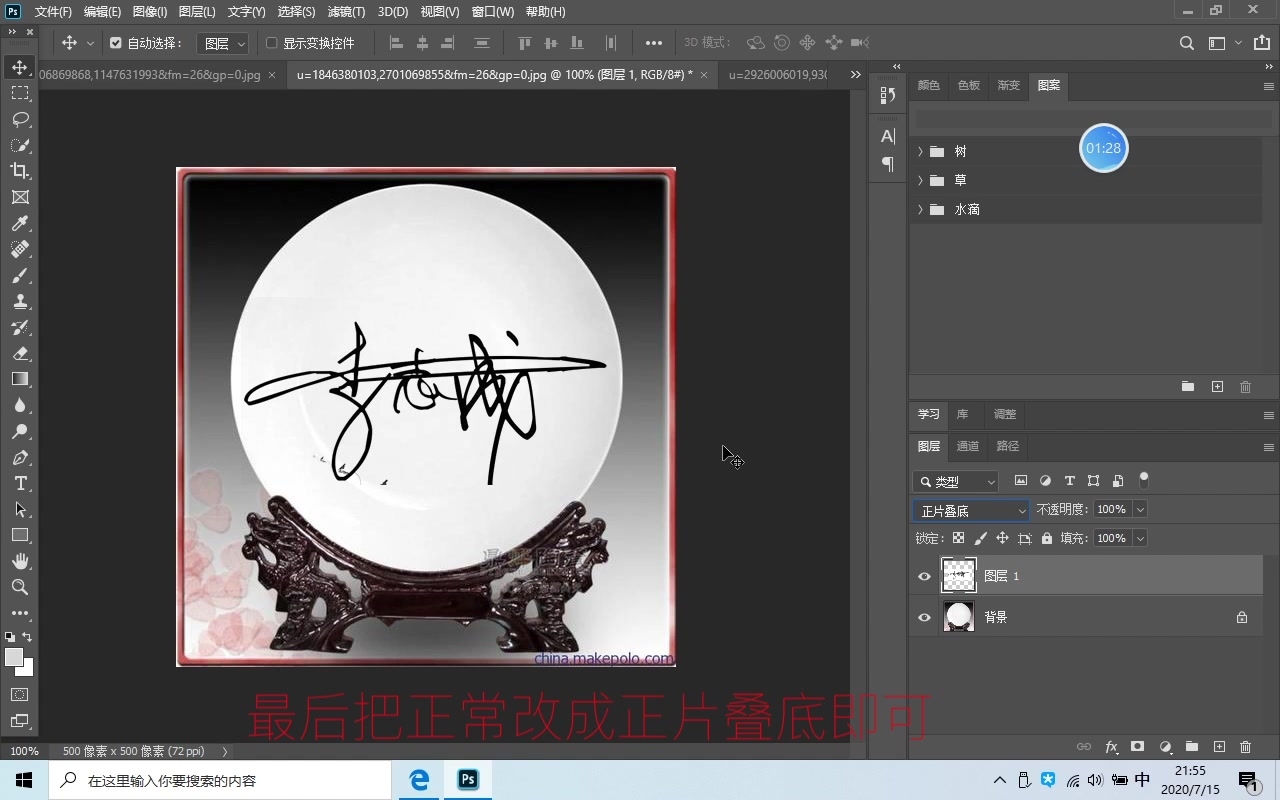Select the Pen tool
The width and height of the screenshot is (1280, 800).
tap(20, 457)
